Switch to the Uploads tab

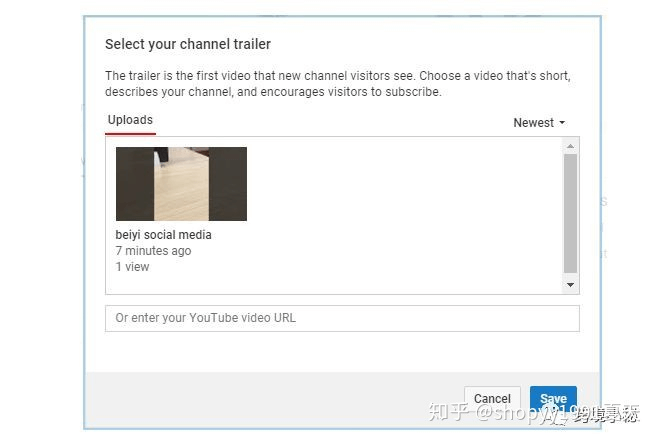pyautogui.click(x=130, y=120)
